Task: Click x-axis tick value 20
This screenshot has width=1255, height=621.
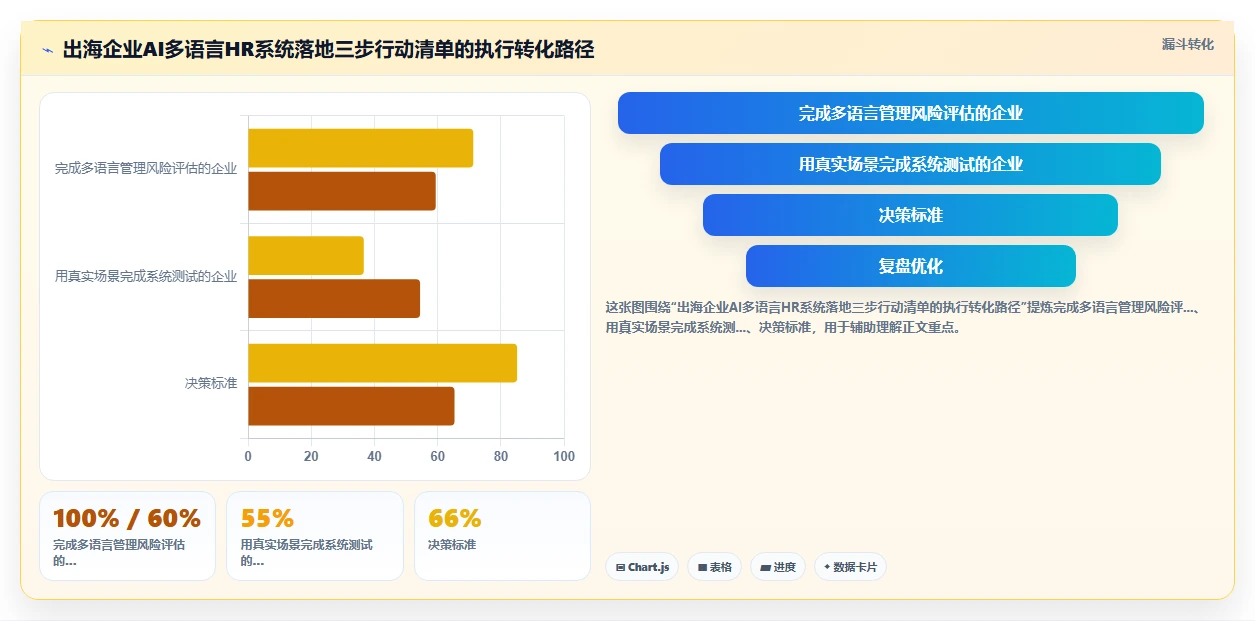Action: pyautogui.click(x=311, y=456)
